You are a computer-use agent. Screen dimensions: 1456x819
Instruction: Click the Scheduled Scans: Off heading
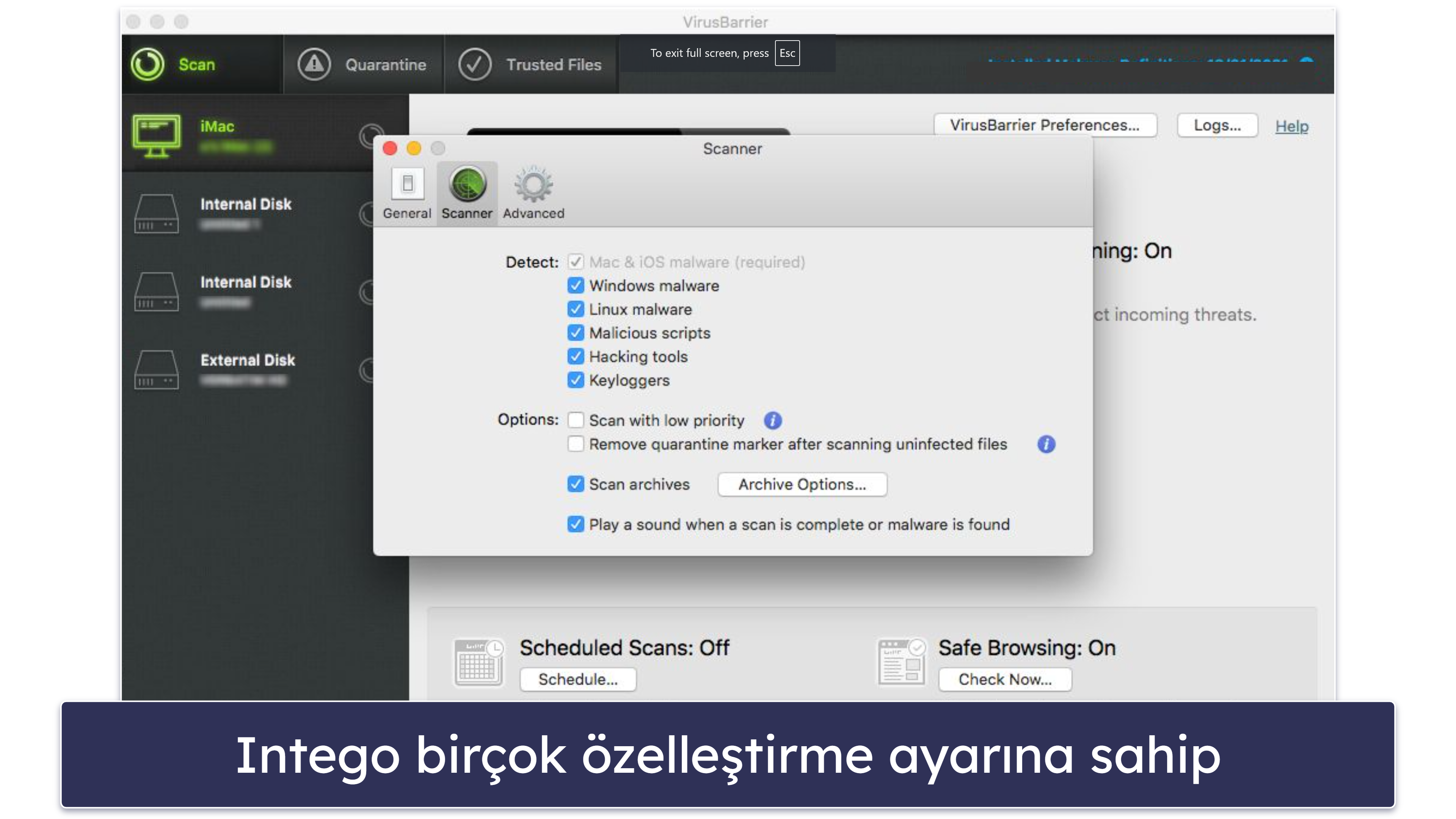tap(624, 648)
